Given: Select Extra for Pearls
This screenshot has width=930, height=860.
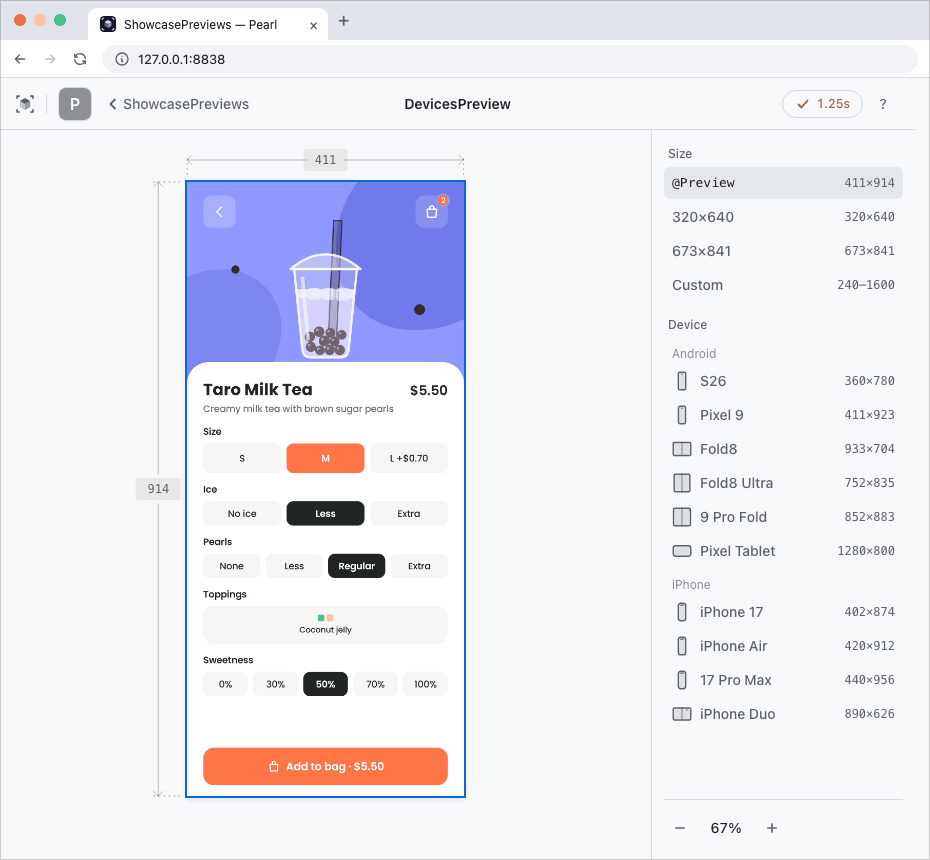Looking at the screenshot, I should tap(419, 566).
